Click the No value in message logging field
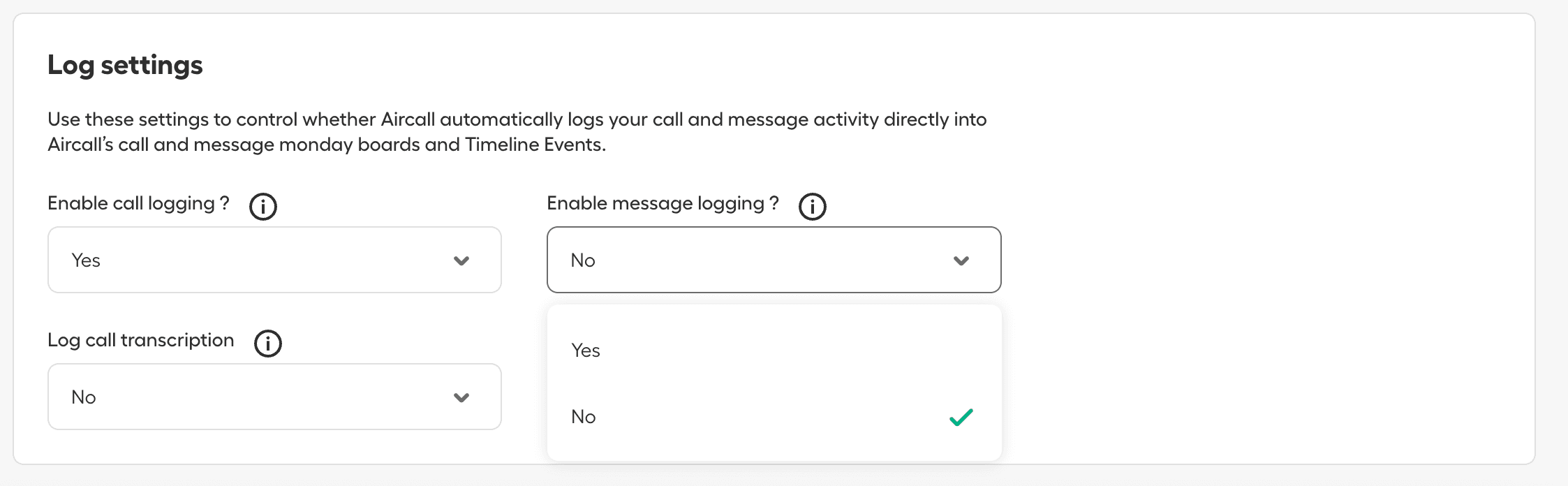Image resolution: width=1568 pixels, height=486 pixels. [583, 260]
